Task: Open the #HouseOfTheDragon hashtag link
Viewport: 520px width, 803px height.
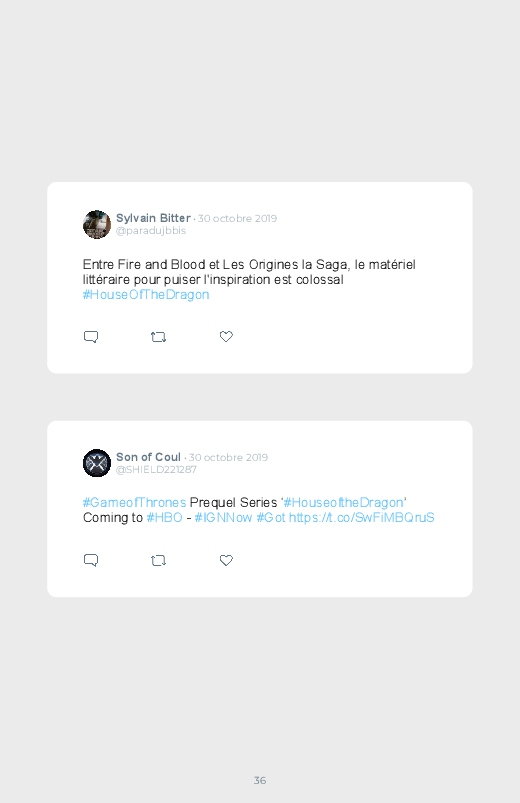Action: coord(146,295)
